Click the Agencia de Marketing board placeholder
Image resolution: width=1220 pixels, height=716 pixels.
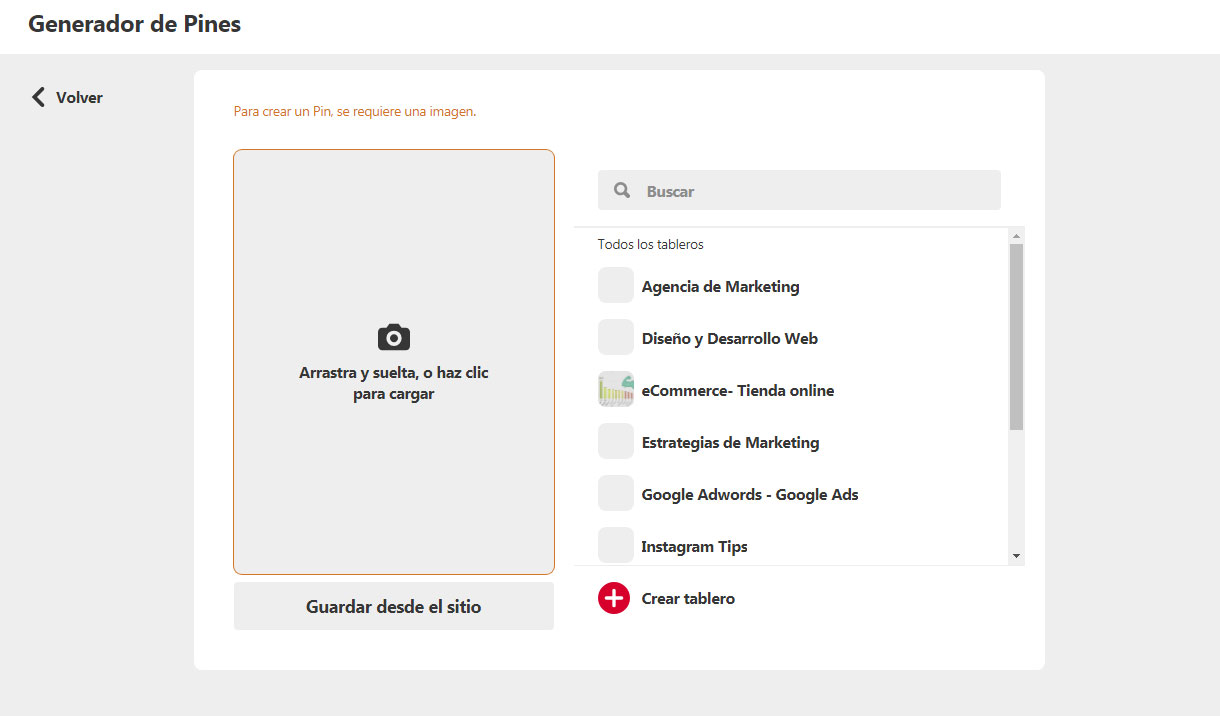(616, 286)
